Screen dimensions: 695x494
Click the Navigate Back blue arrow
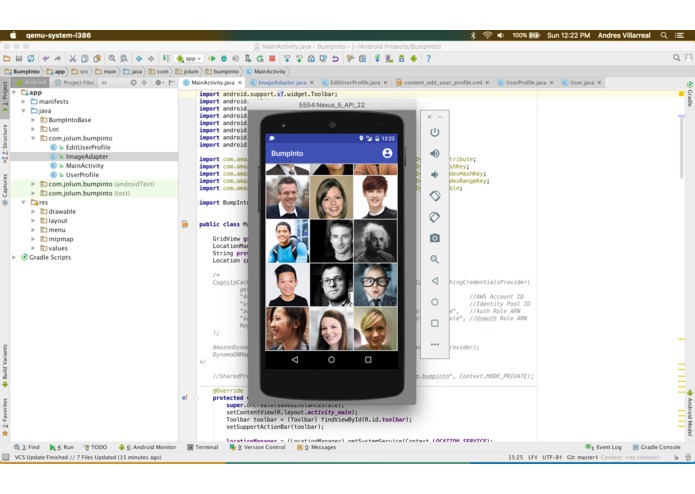[139, 58]
